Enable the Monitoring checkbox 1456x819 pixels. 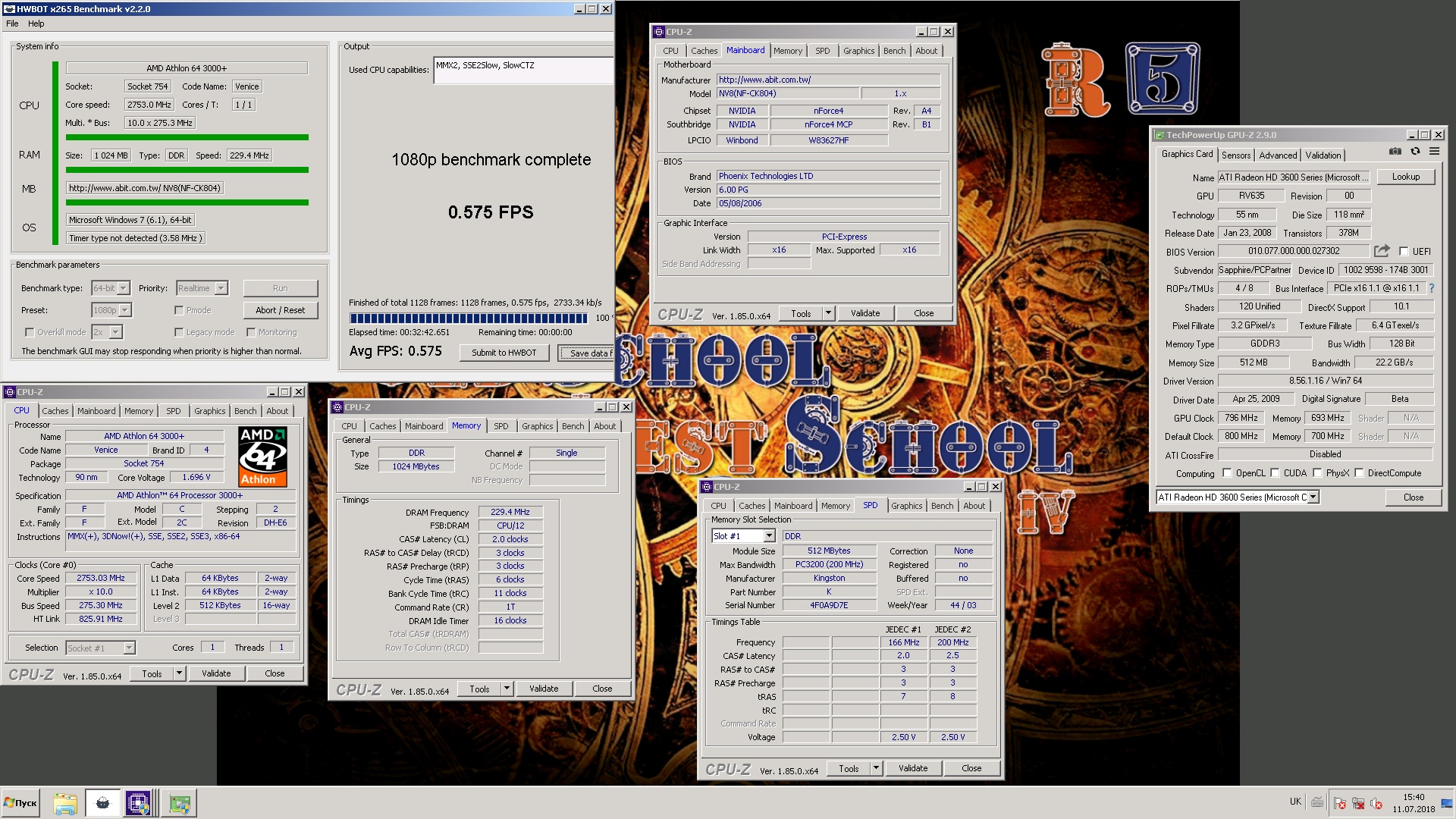pos(251,332)
